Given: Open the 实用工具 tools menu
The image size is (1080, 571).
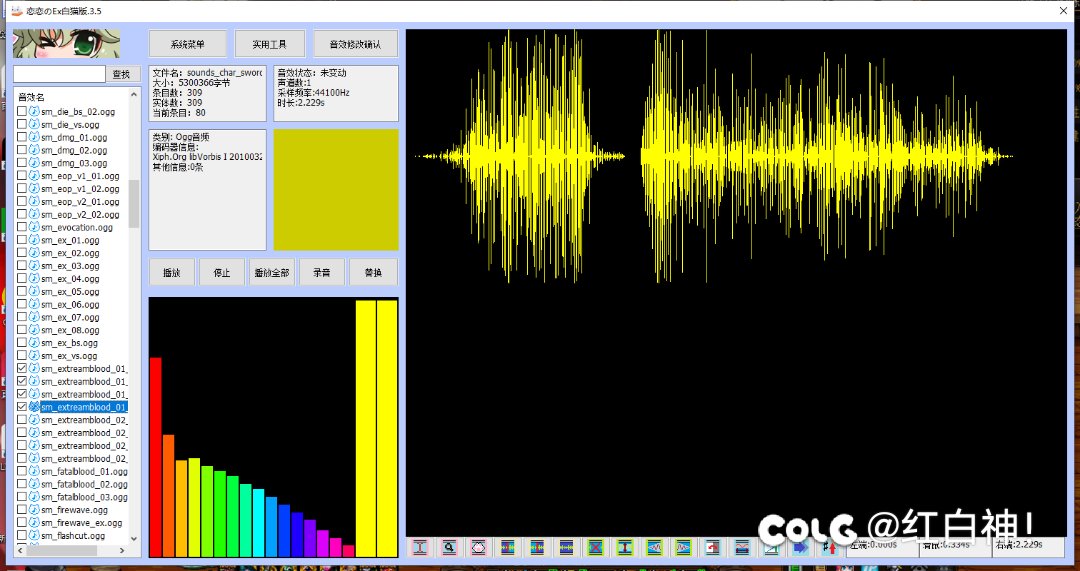Looking at the screenshot, I should 269,44.
